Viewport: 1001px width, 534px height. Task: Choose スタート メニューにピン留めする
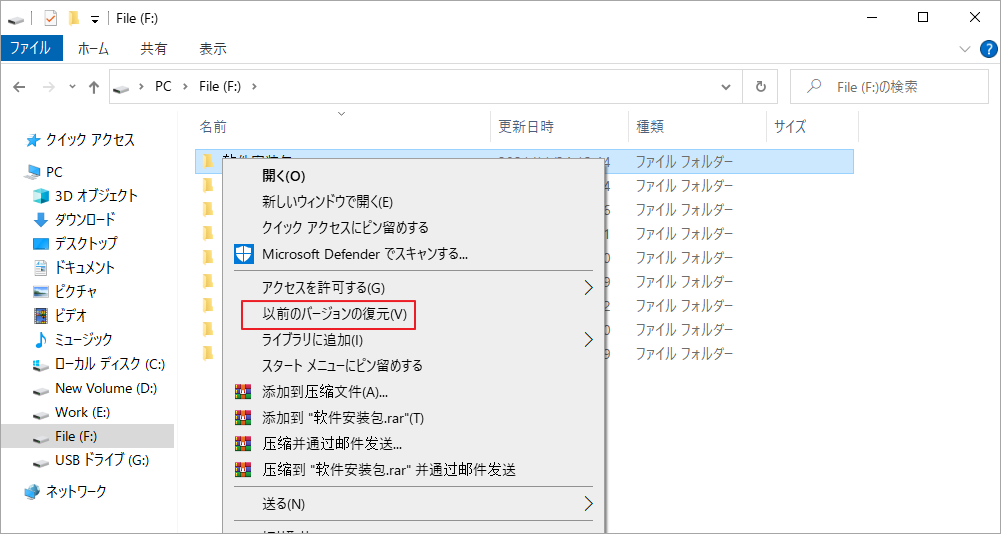[414, 366]
